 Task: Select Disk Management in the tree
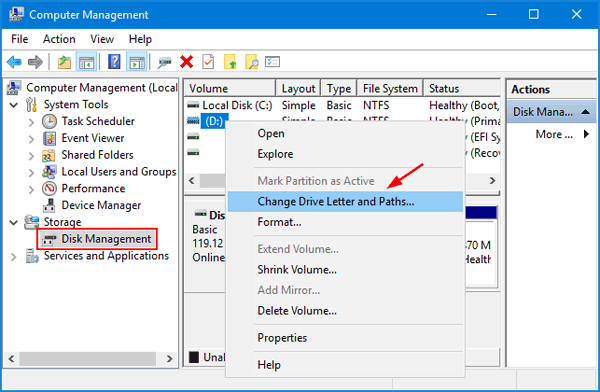pyautogui.click(x=106, y=239)
